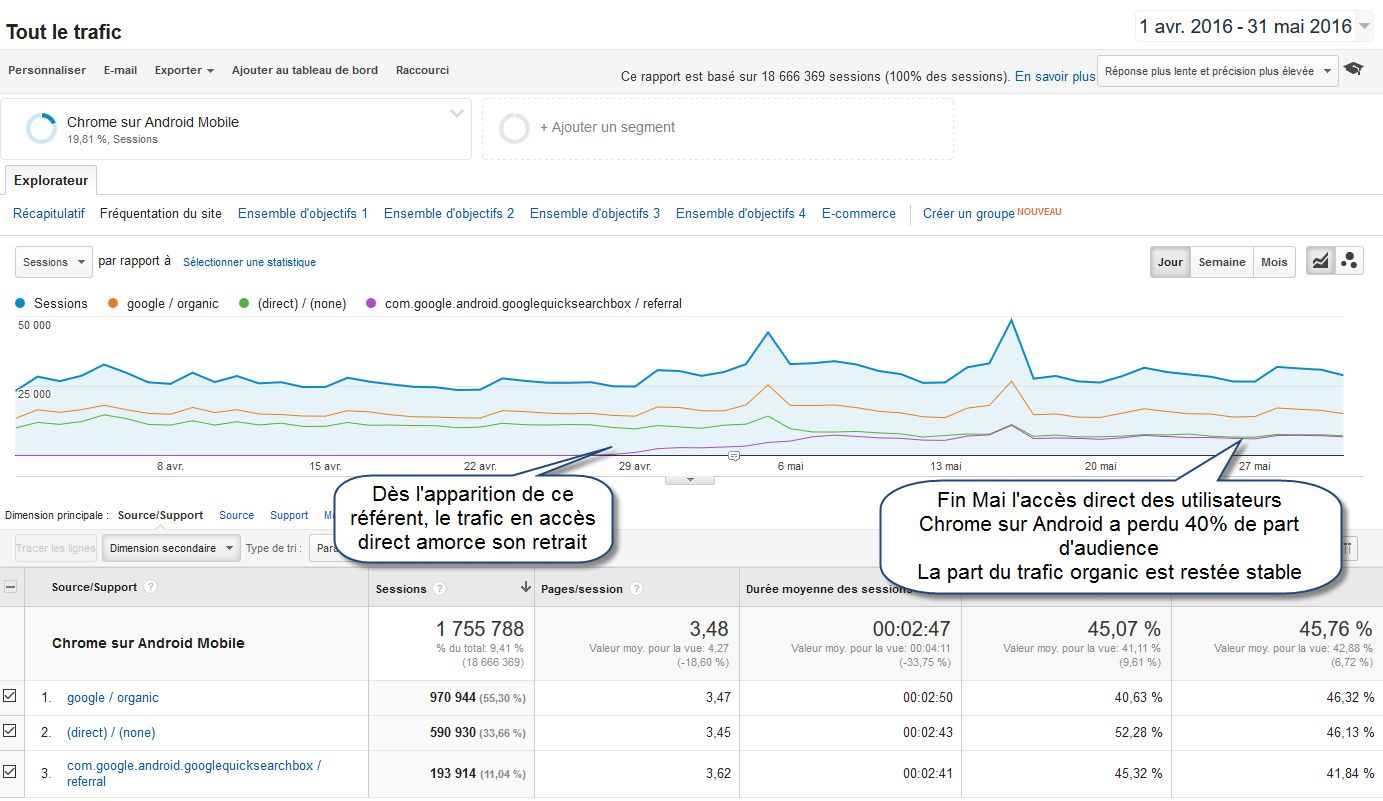1383x801 pixels.
Task: Click Sélectionner une statistique link
Action: pyautogui.click(x=249, y=262)
